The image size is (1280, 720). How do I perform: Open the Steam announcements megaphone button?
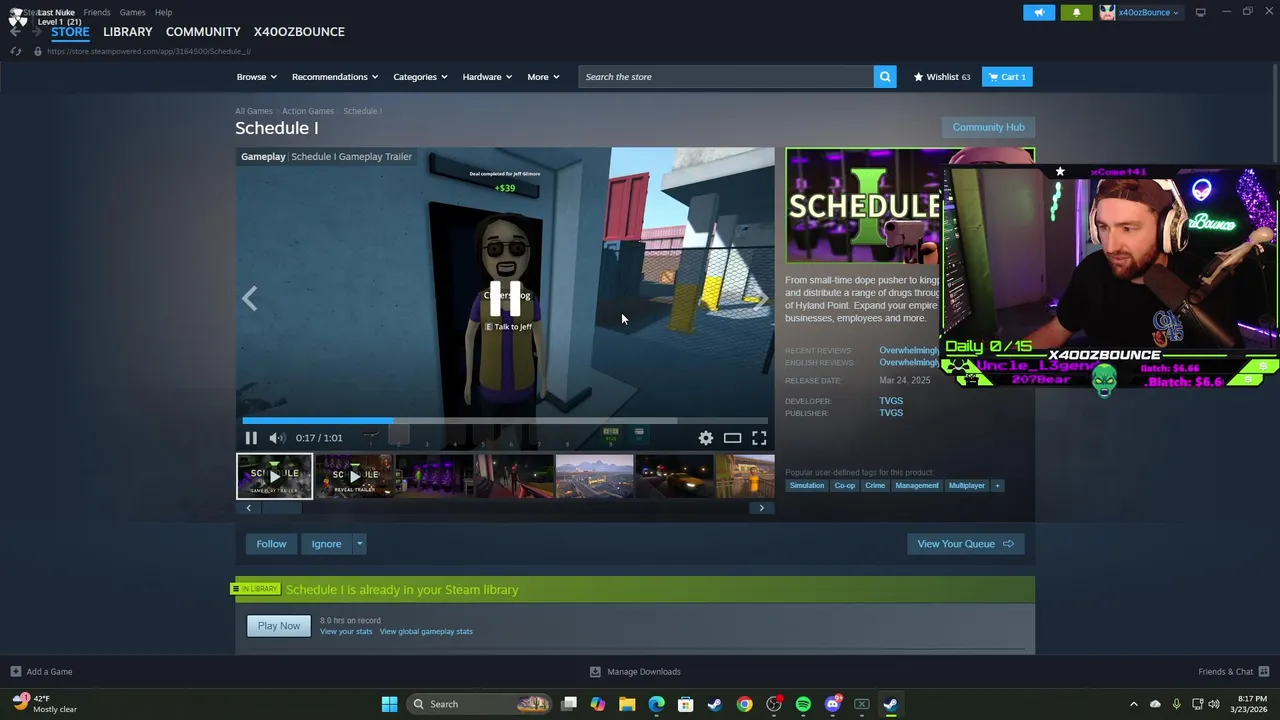pyautogui.click(x=1039, y=12)
